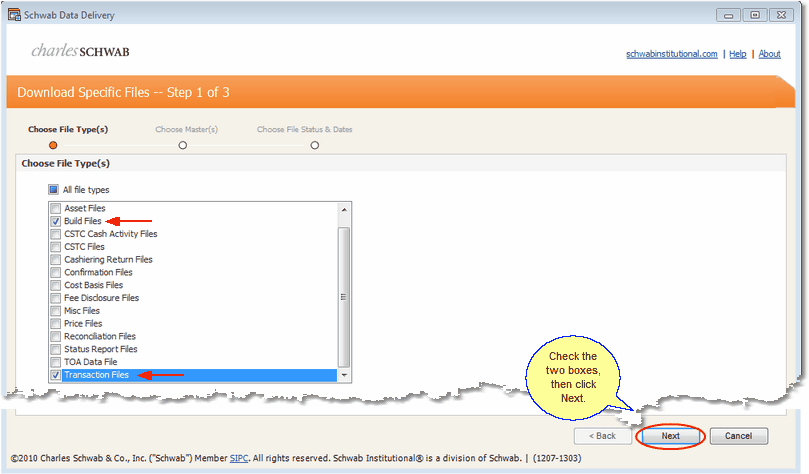The image size is (809, 474).
Task: Maximize the Schwab Data Delivery window
Action: tap(755, 15)
